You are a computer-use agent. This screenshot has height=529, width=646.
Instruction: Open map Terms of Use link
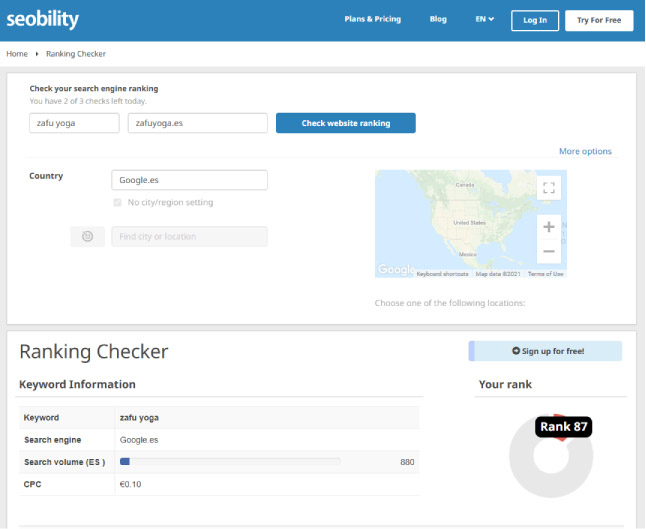tap(545, 274)
